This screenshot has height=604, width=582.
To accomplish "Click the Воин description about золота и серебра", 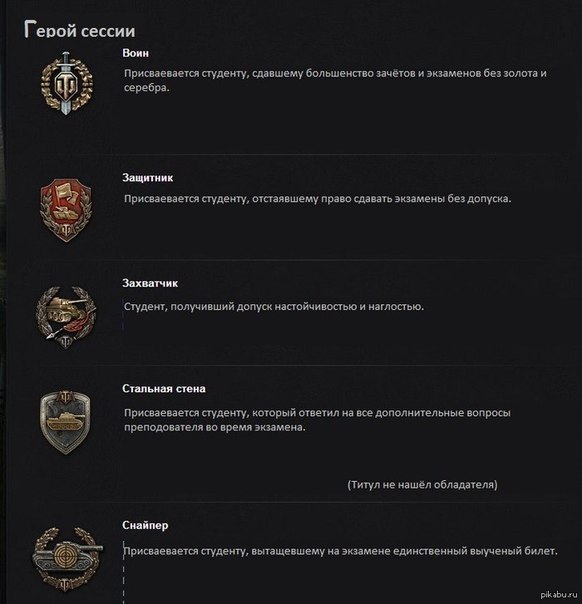I will [335, 81].
